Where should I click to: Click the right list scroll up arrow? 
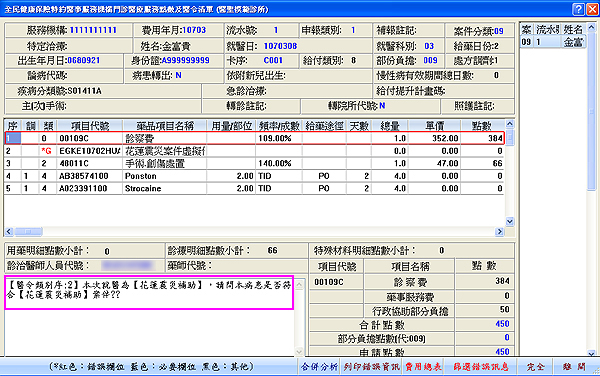592,27
